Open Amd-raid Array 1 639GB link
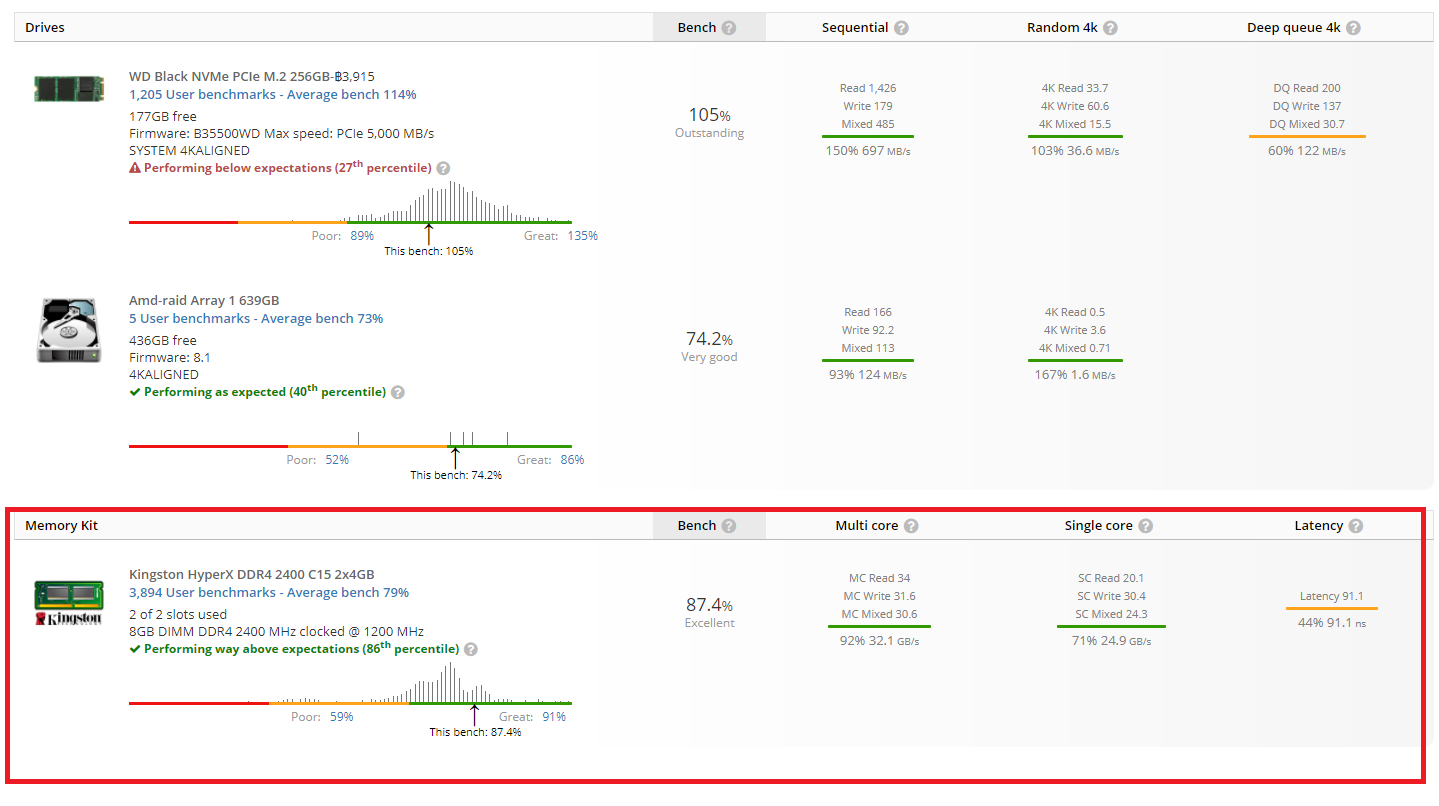The width and height of the screenshot is (1439, 806). pos(204,301)
